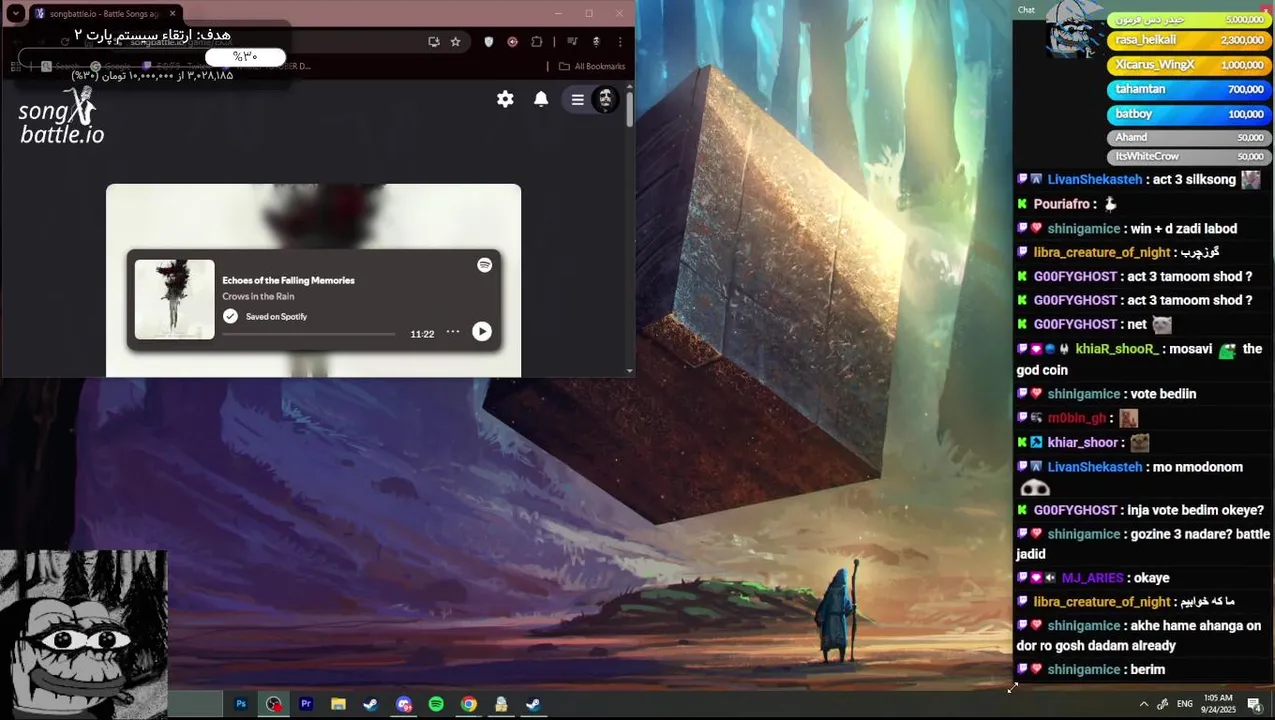
Task: Open Echoes of the Falling Memories title link
Action: coord(288,280)
